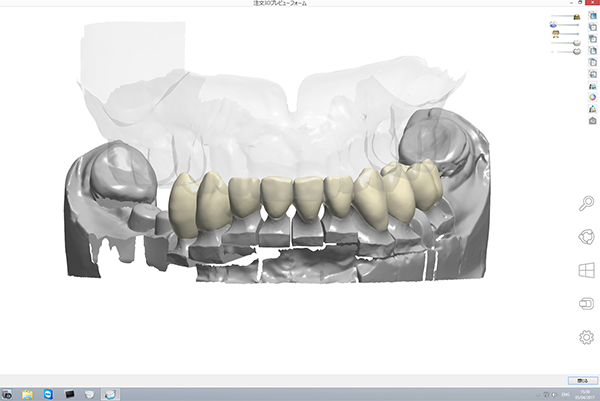600x401 pixels.
Task: Open the Search charm magnifier
Action: (587, 204)
